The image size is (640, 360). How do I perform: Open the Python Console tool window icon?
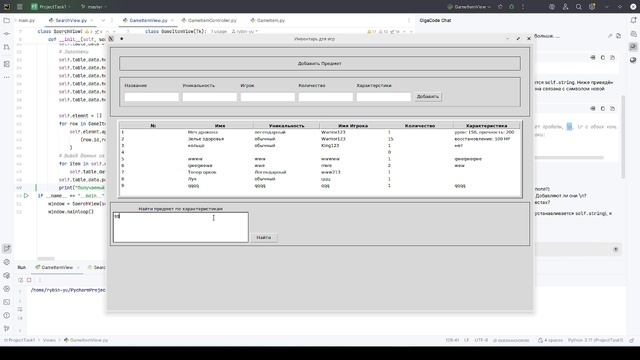(7, 262)
